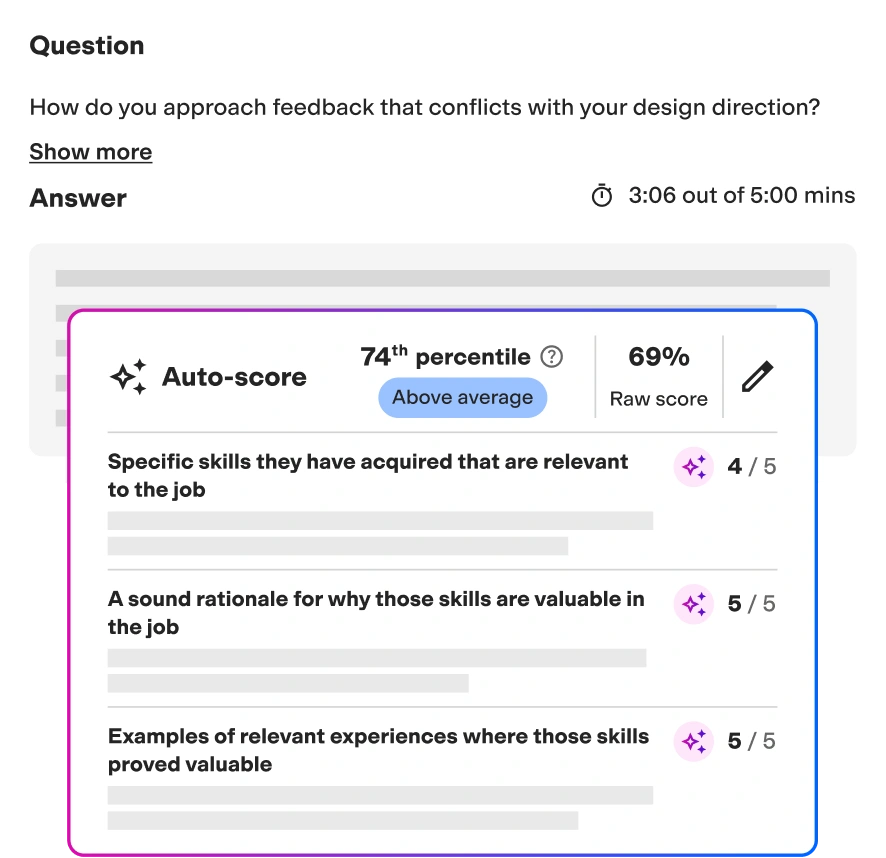The width and height of the screenshot is (886, 858).
Task: Click the stopwatch timer icon
Action: 602,196
